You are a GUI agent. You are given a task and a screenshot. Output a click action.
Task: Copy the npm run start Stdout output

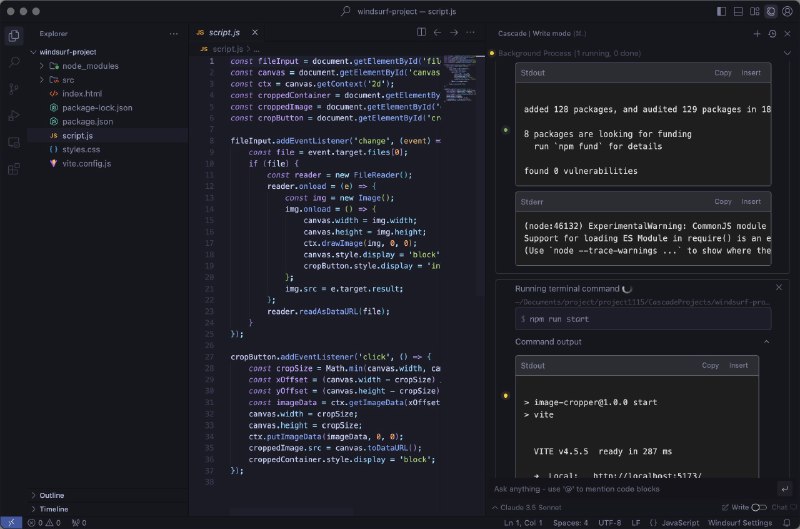710,366
